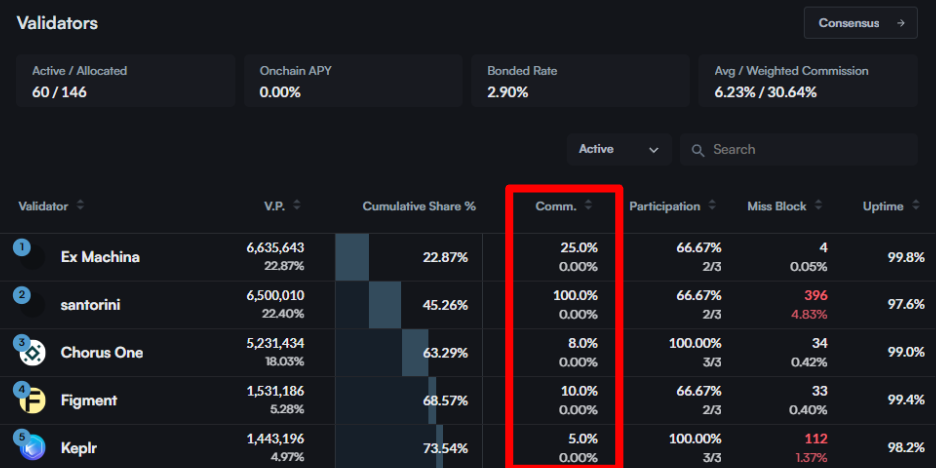
Task: Sort by Cumulative Share % column header
Action: [x=419, y=206]
